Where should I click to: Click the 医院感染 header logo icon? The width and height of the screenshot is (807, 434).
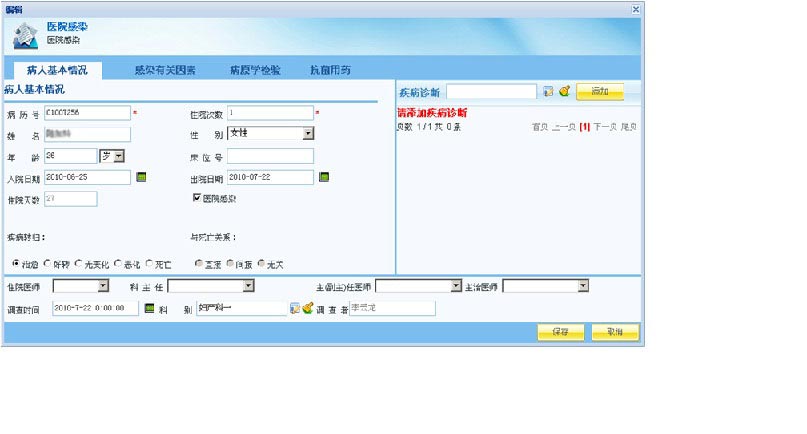pyautogui.click(x=26, y=36)
